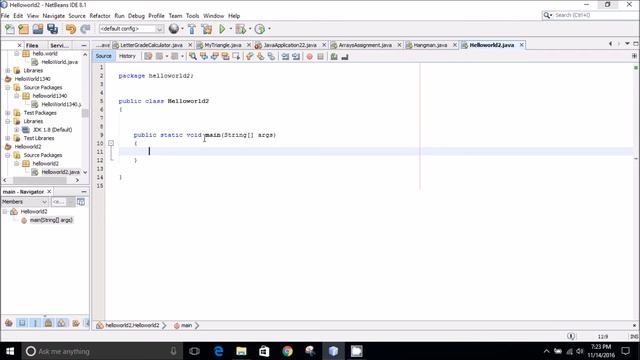This screenshot has height=360, width=640.
Task: Click the Search (Ctrl+I) field
Action: pos(595,15)
